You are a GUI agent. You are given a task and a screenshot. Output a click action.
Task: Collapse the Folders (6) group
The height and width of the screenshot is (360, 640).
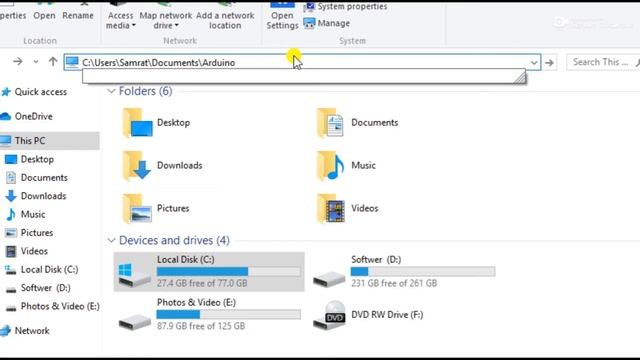[x=111, y=91]
